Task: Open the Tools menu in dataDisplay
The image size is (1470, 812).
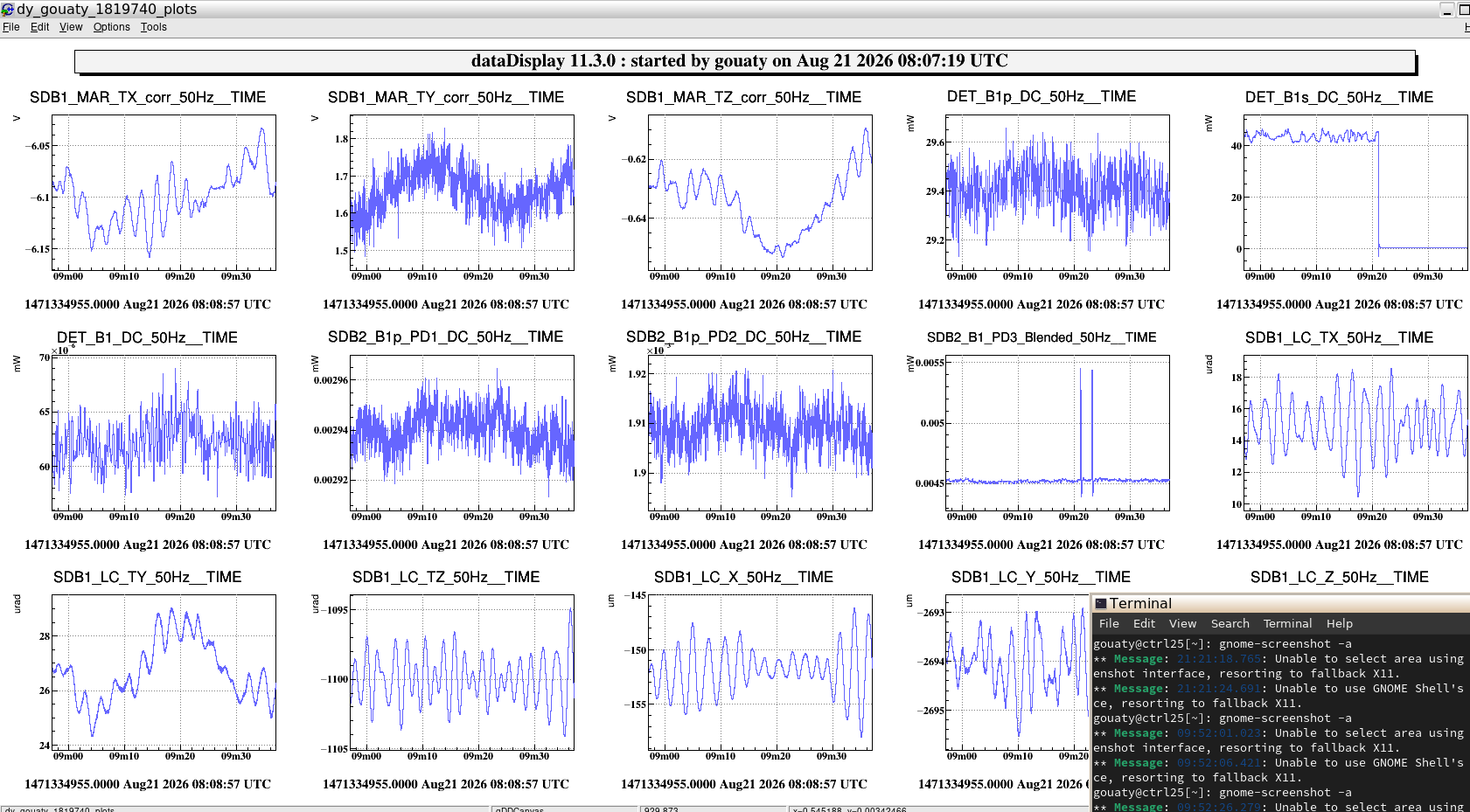Action: [154, 27]
